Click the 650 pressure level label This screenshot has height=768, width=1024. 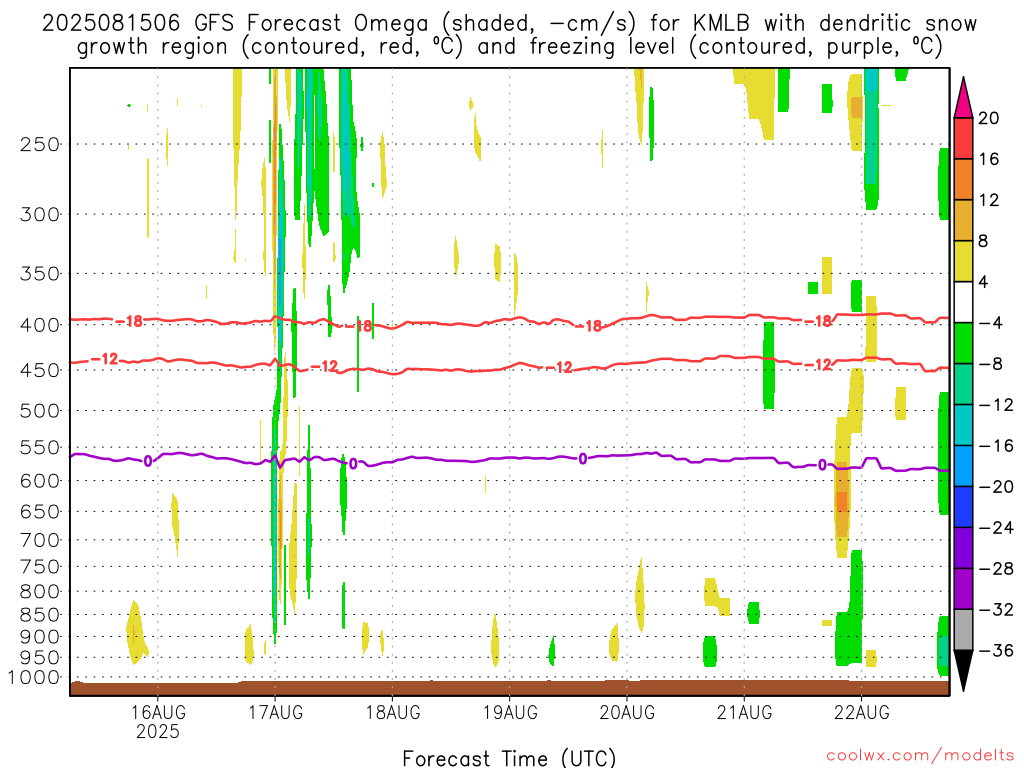coord(40,511)
